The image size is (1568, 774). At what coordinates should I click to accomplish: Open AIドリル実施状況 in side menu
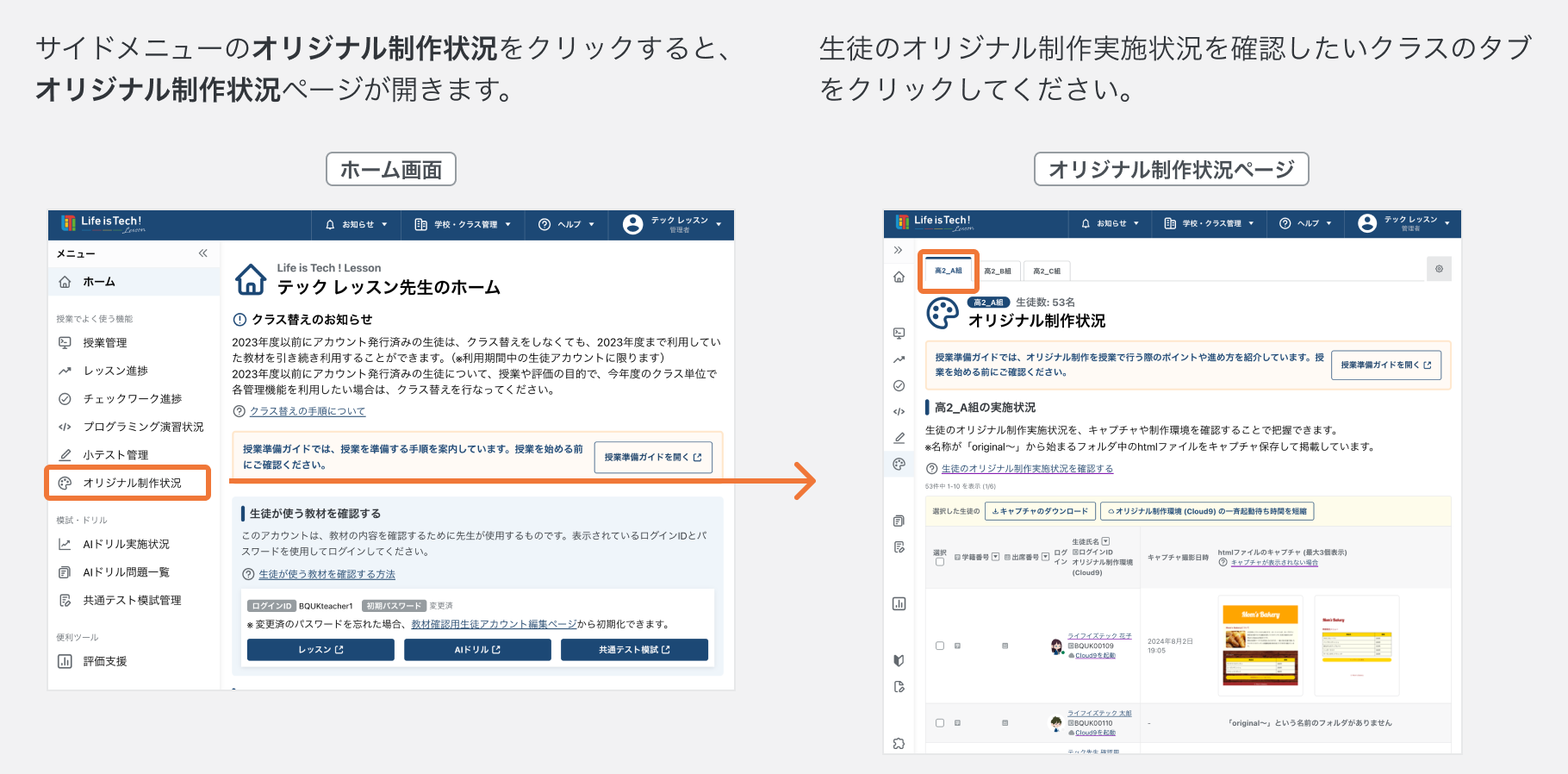[x=126, y=544]
